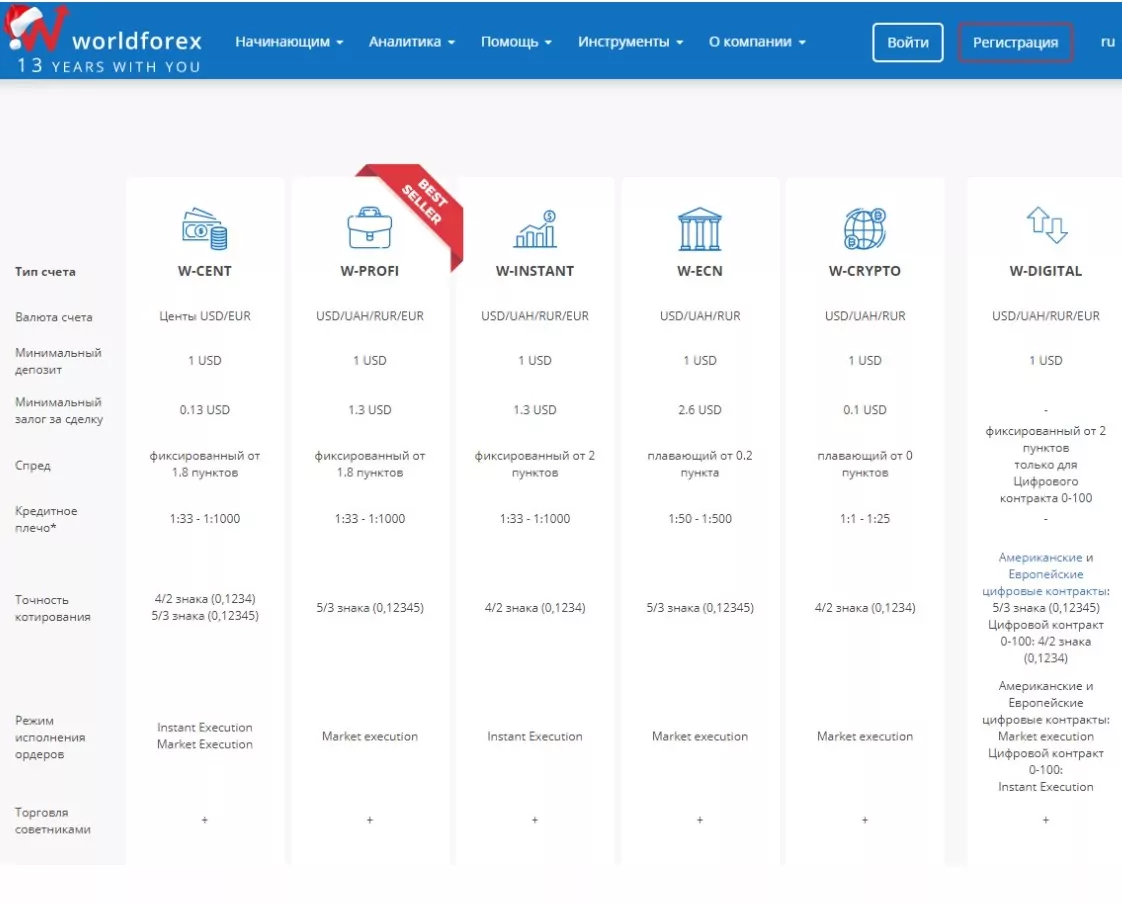Screen dimensions: 1122x905
Task: Select the W-INSTANT bar chart icon
Action: click(535, 229)
